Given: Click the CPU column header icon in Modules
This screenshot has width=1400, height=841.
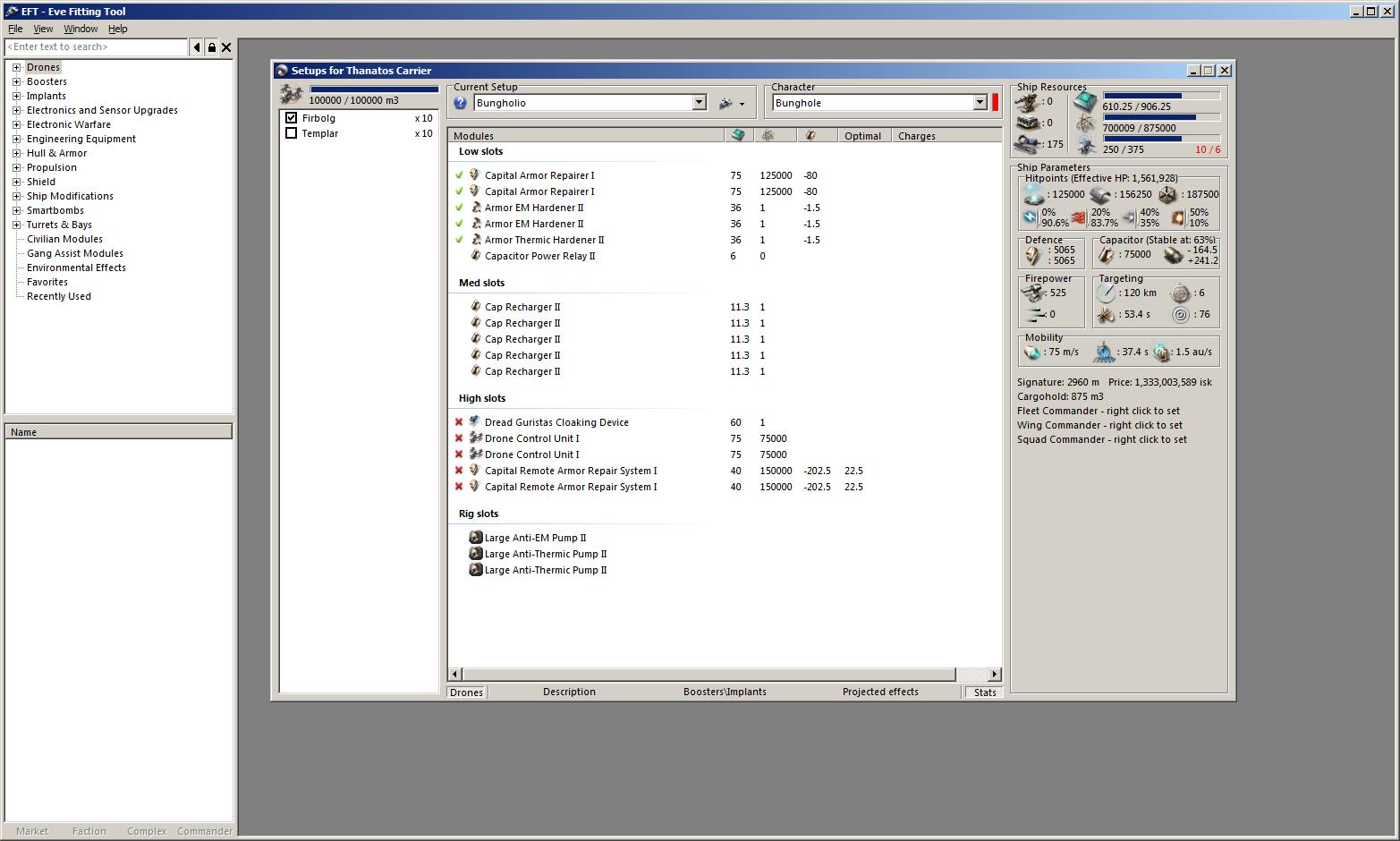Looking at the screenshot, I should click(x=738, y=135).
